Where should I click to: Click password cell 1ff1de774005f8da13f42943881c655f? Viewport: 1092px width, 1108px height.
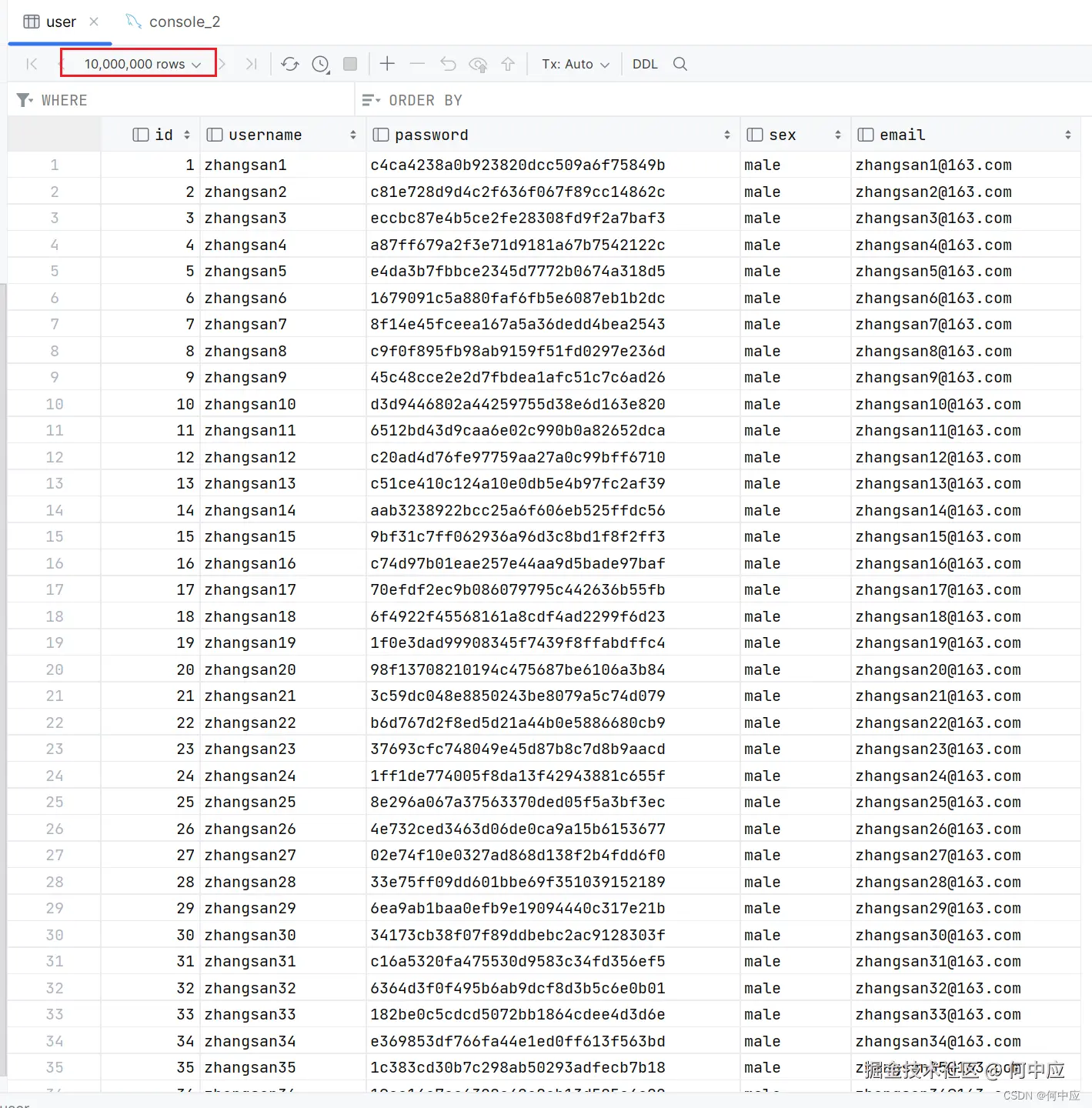553,776
